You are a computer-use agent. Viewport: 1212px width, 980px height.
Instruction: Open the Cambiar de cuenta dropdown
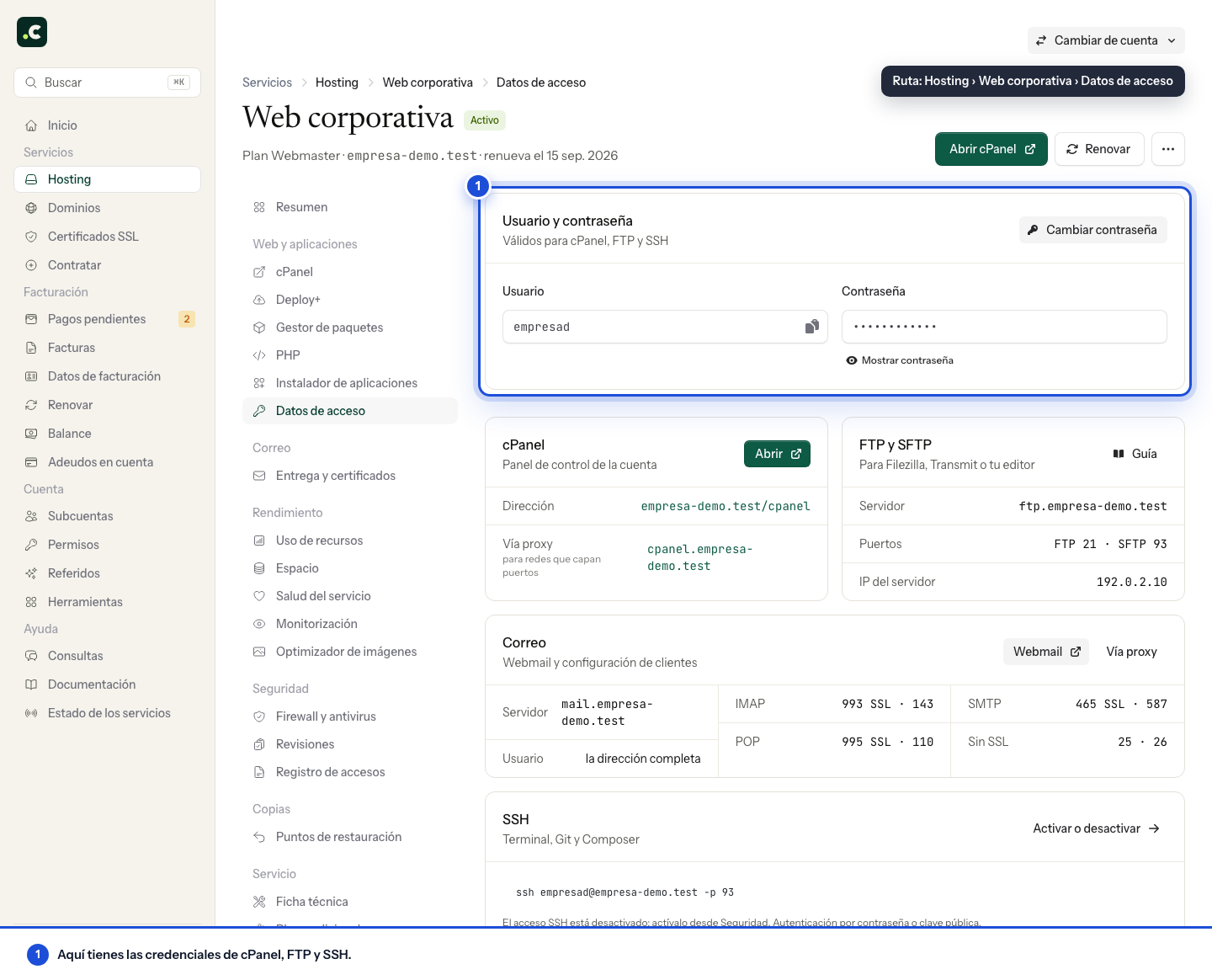1106,40
